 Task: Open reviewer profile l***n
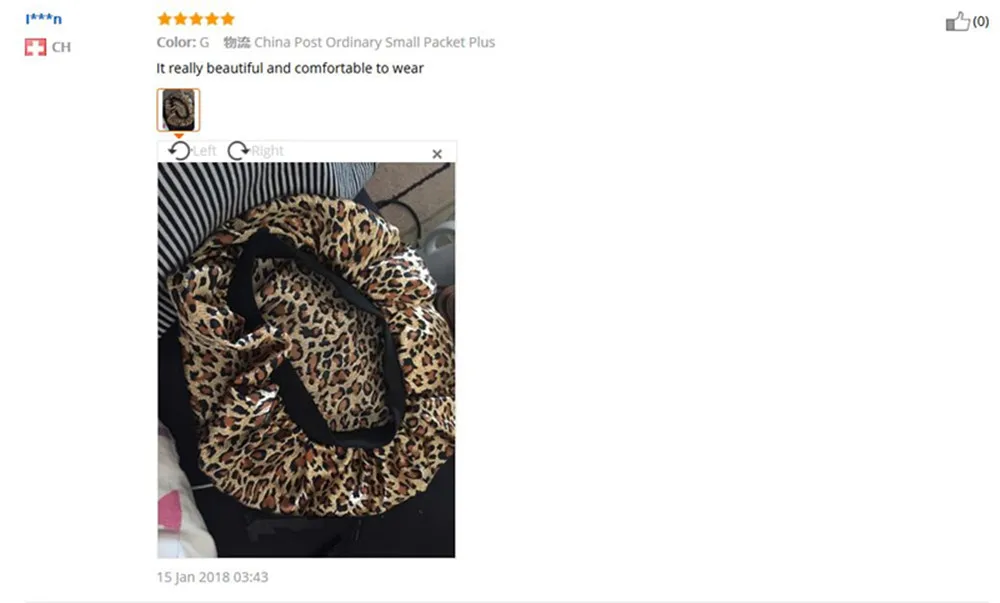pyautogui.click(x=43, y=18)
